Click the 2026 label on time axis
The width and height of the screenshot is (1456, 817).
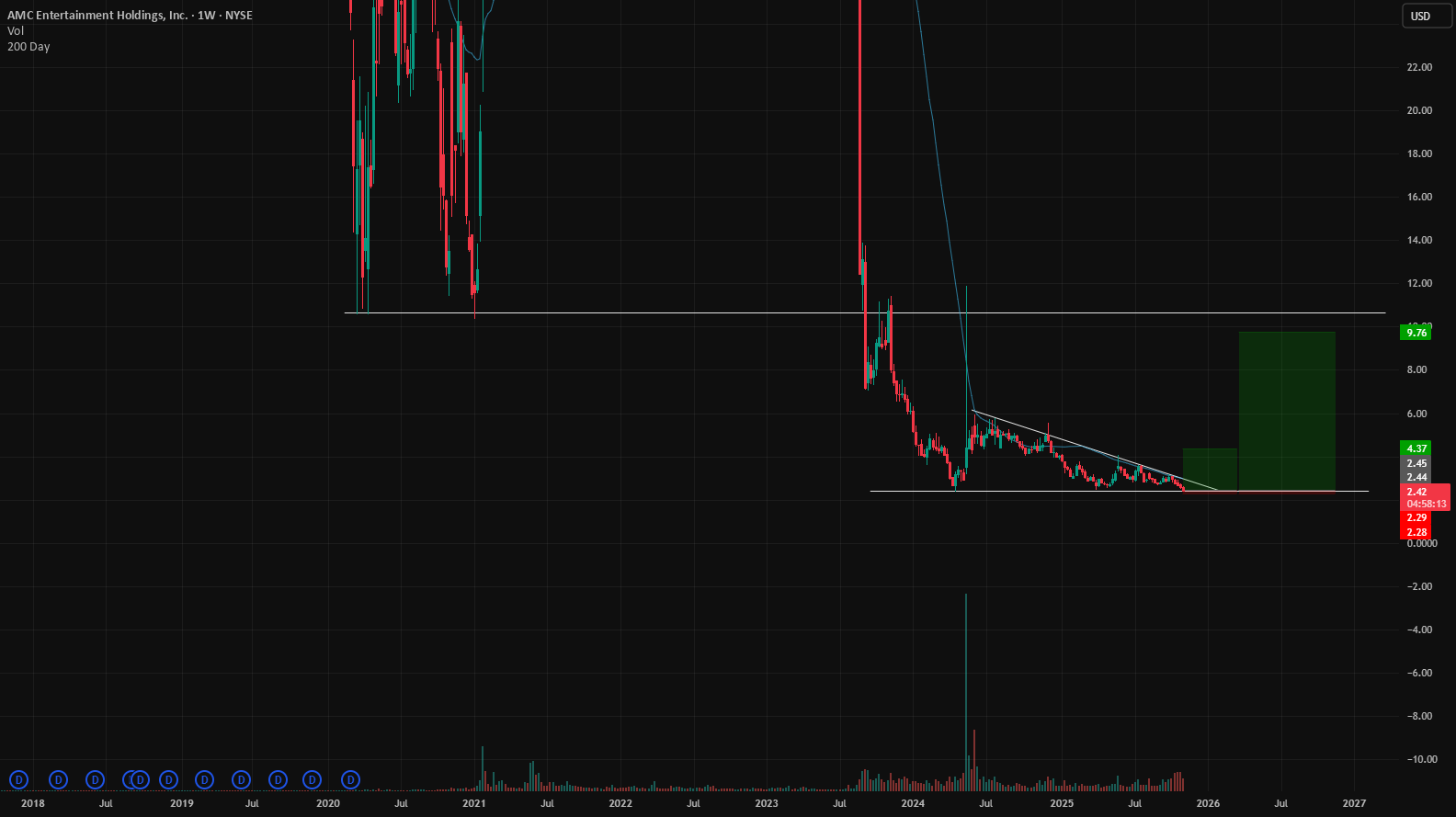(x=1208, y=803)
